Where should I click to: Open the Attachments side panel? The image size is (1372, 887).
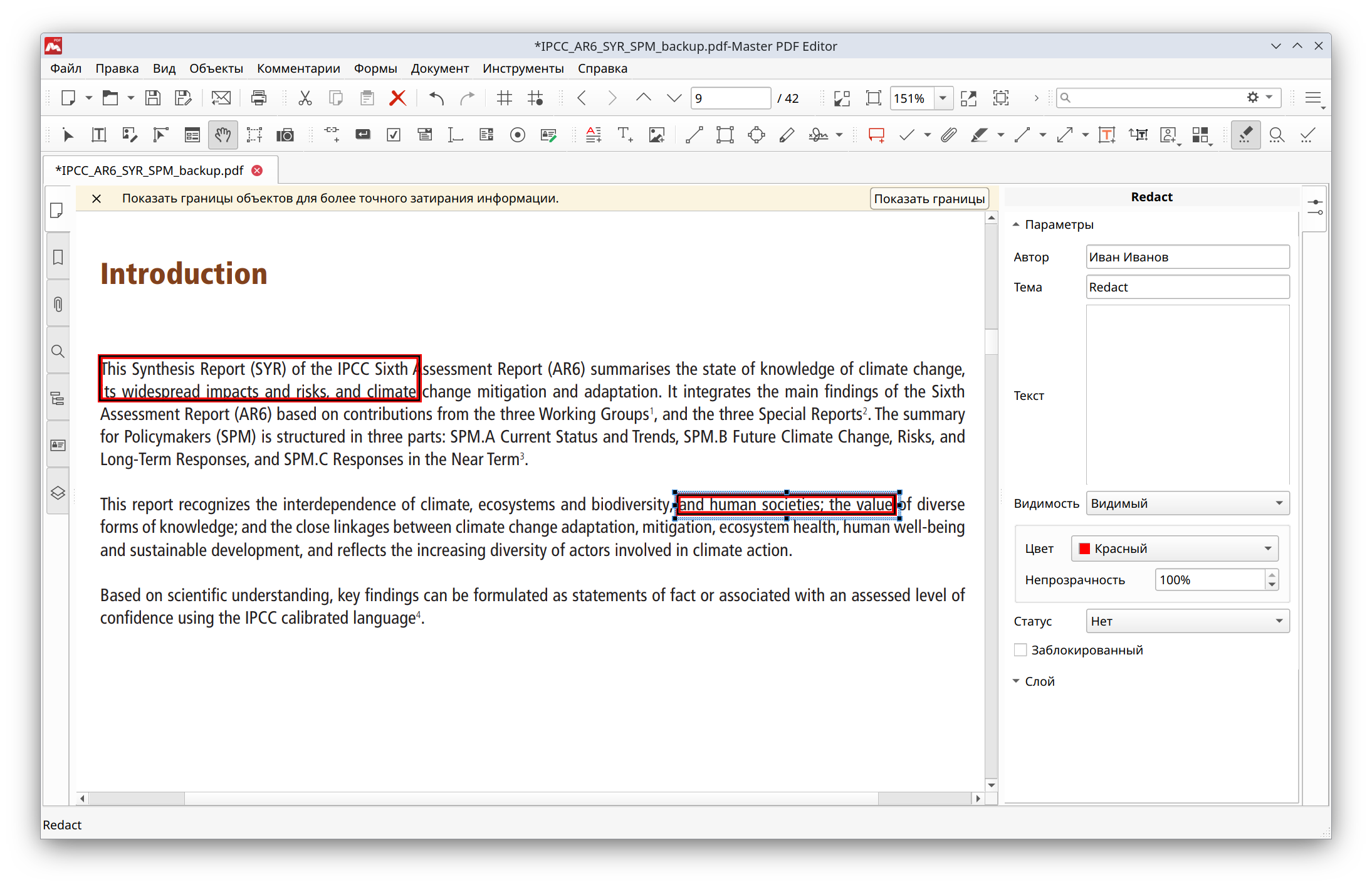click(x=58, y=305)
